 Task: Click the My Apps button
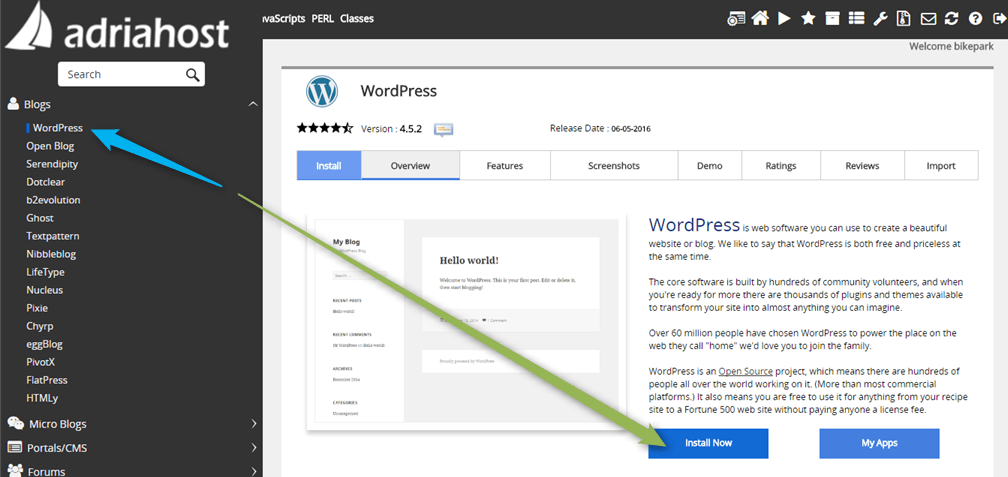(x=879, y=443)
